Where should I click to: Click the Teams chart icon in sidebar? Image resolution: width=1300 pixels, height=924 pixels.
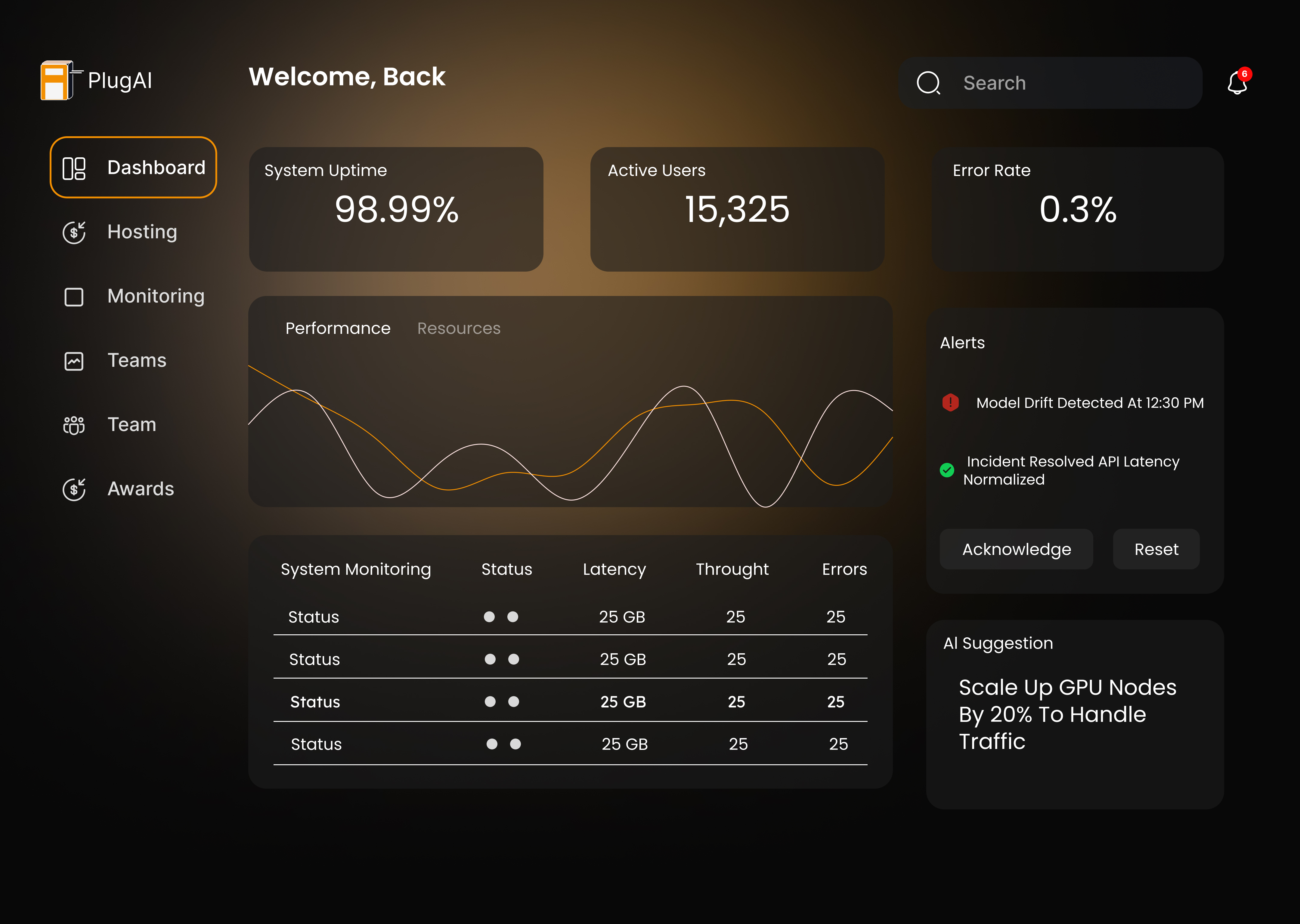click(74, 361)
